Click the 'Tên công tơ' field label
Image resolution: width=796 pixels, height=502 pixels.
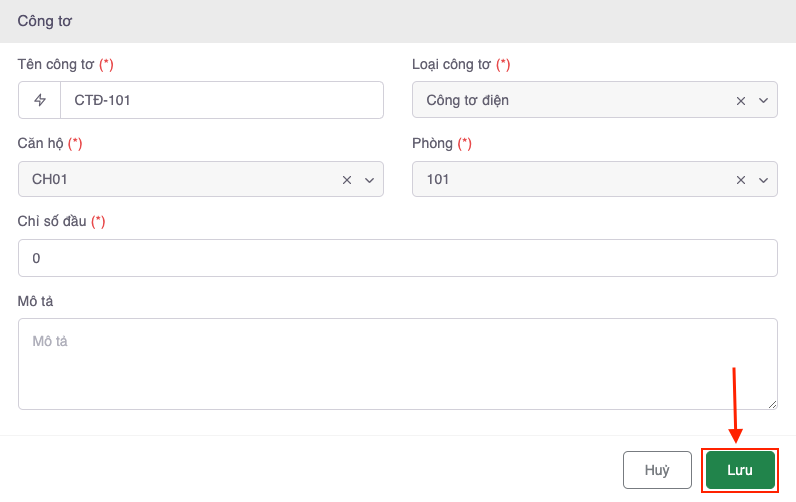[x=56, y=64]
